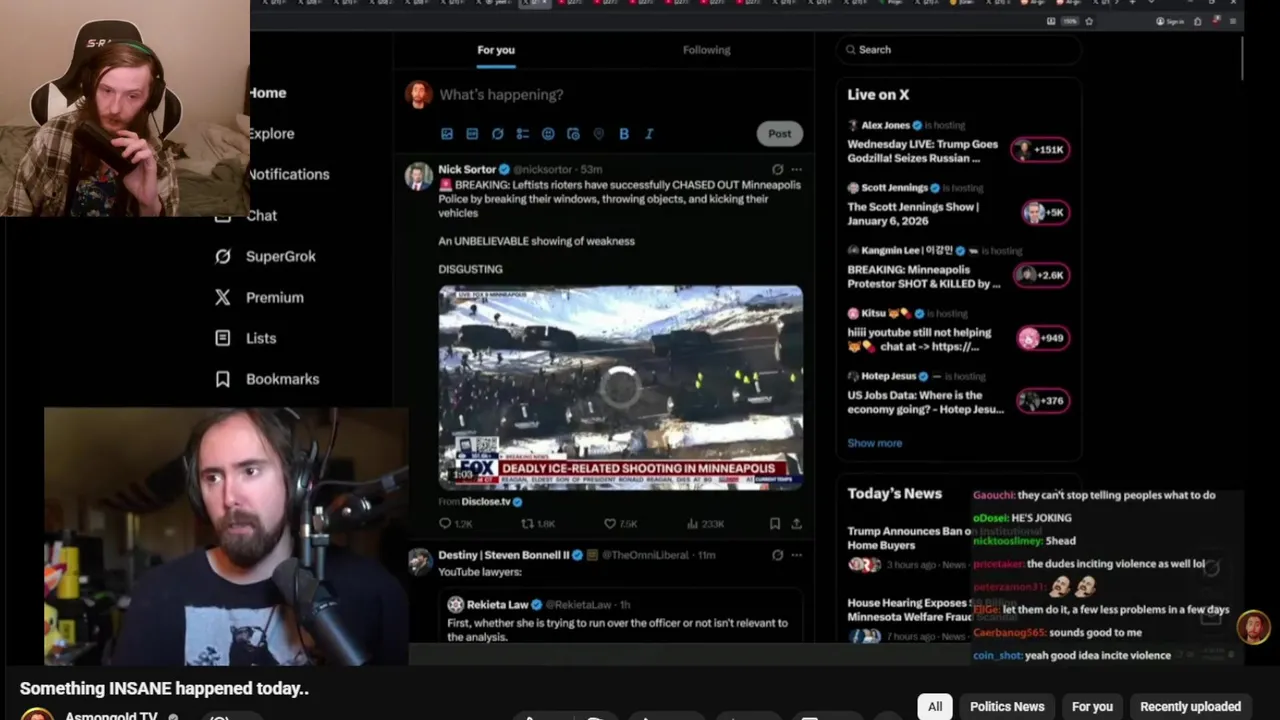Click the Lists sidebar icon
Screen dimensions: 1280x720
tap(223, 338)
